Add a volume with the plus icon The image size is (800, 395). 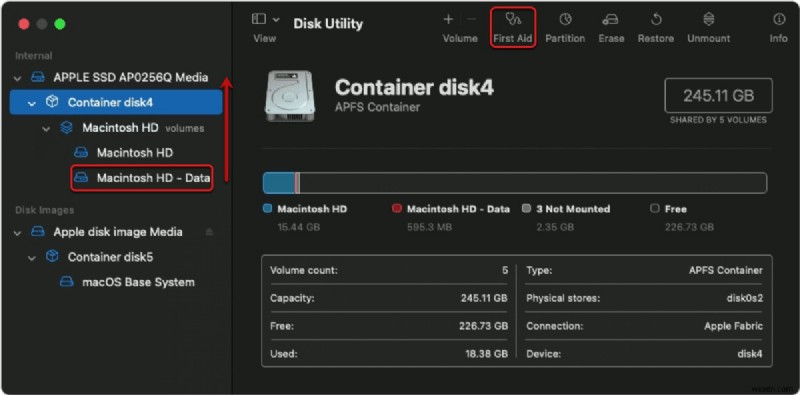coord(448,19)
